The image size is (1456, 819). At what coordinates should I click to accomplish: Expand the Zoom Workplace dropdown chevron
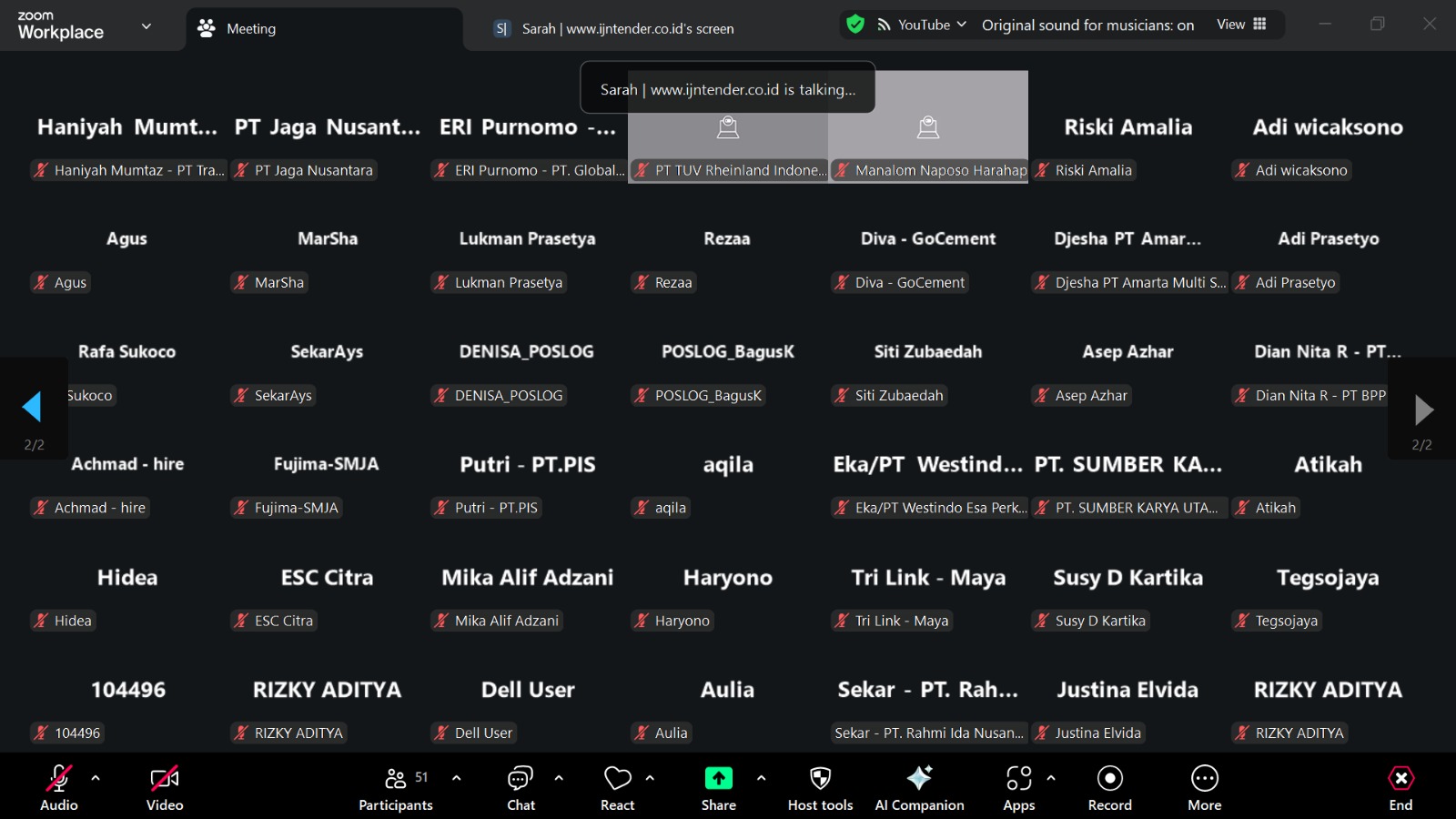[x=147, y=26]
